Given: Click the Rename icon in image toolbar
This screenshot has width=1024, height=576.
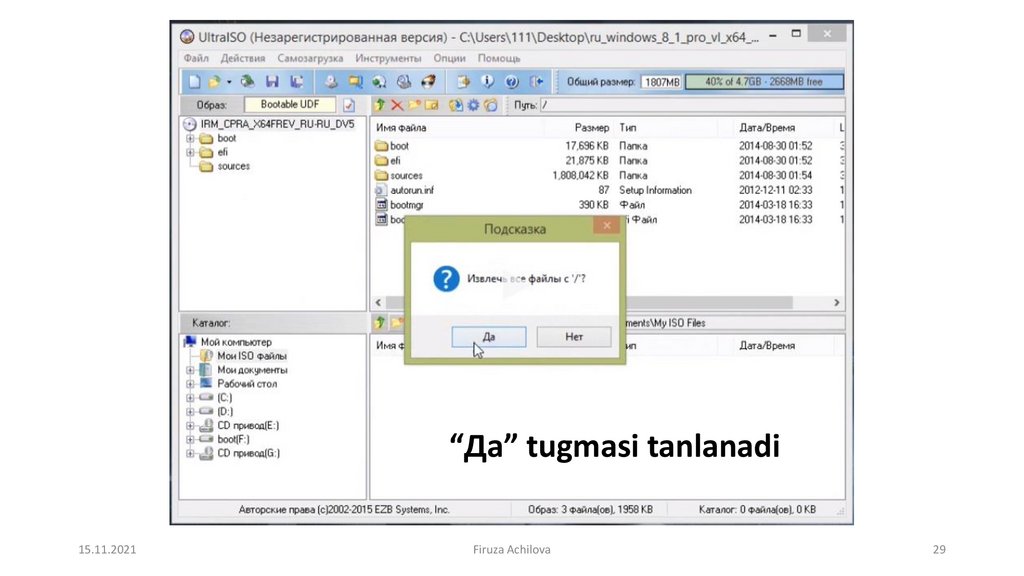Looking at the screenshot, I should pos(432,105).
